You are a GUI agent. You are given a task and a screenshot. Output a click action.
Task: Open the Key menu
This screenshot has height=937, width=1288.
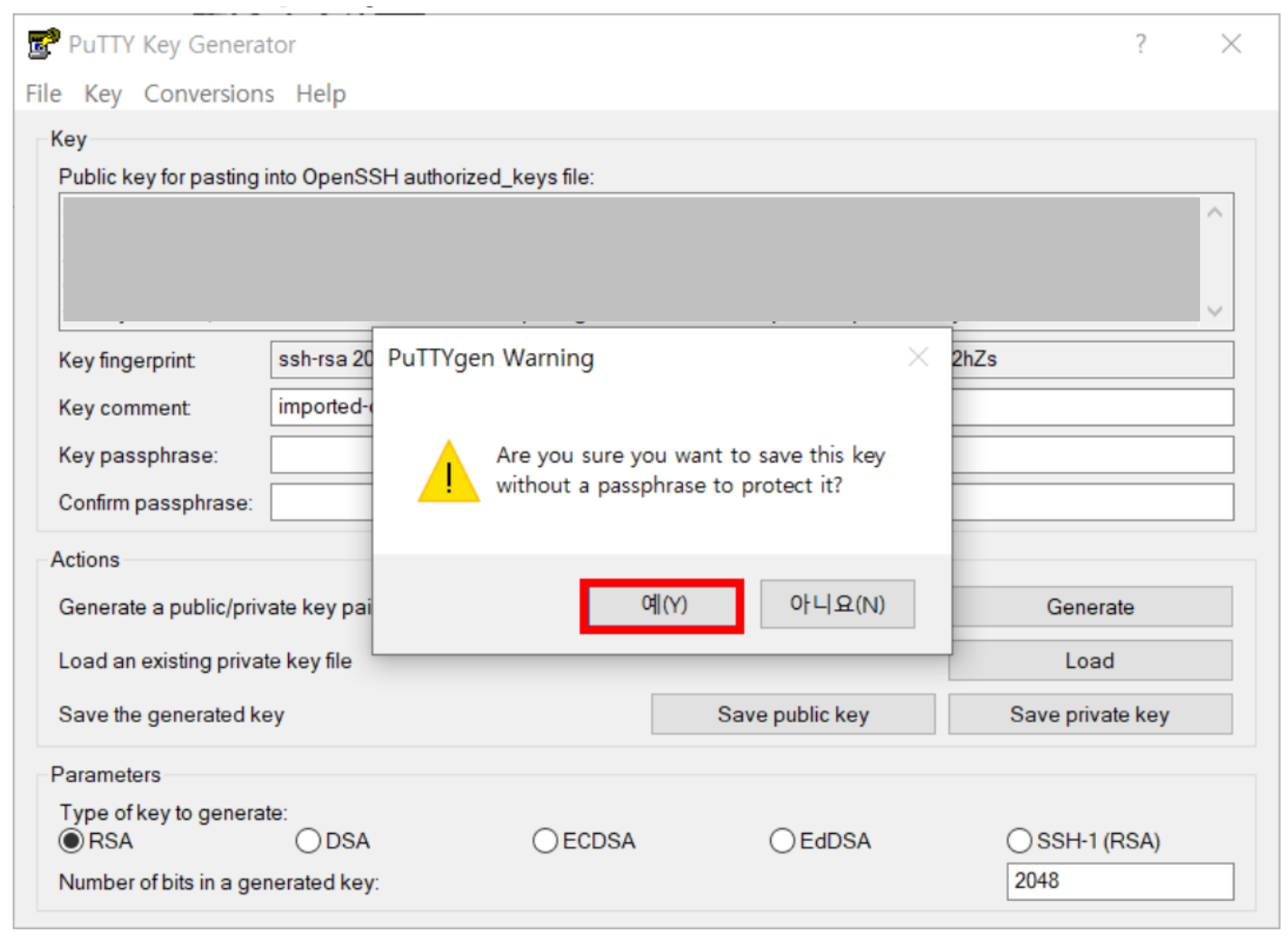(102, 94)
